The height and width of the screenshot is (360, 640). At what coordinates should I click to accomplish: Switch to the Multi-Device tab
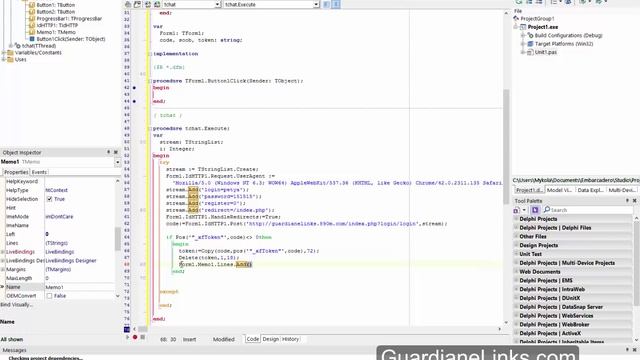[x=622, y=190]
